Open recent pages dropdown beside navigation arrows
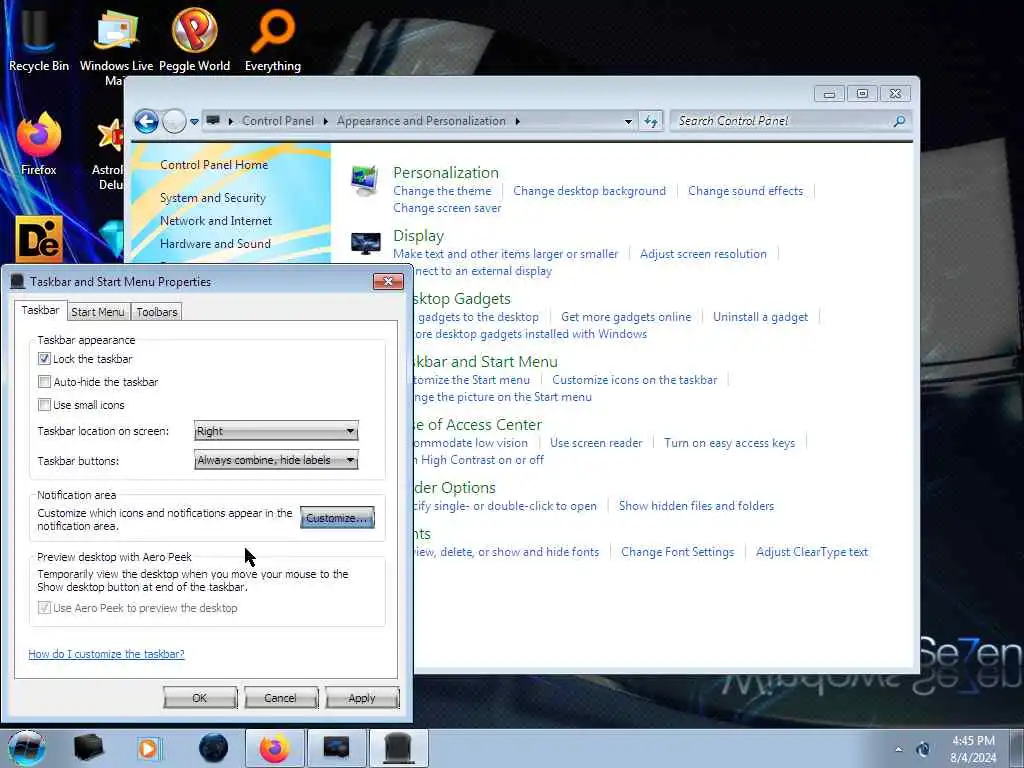 click(x=194, y=121)
